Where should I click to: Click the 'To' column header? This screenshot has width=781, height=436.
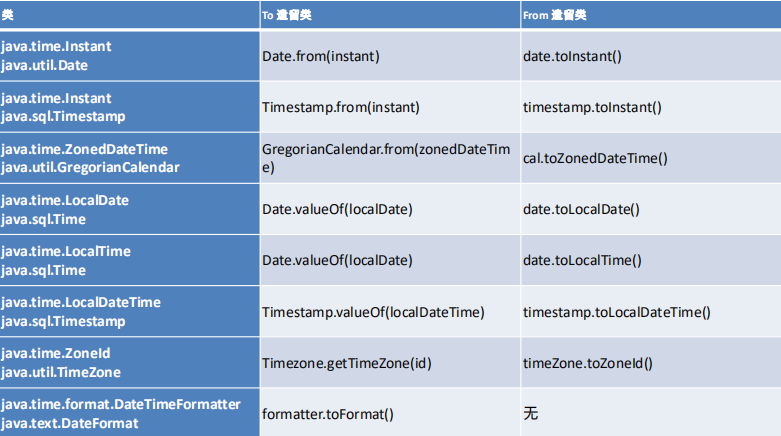(390, 15)
